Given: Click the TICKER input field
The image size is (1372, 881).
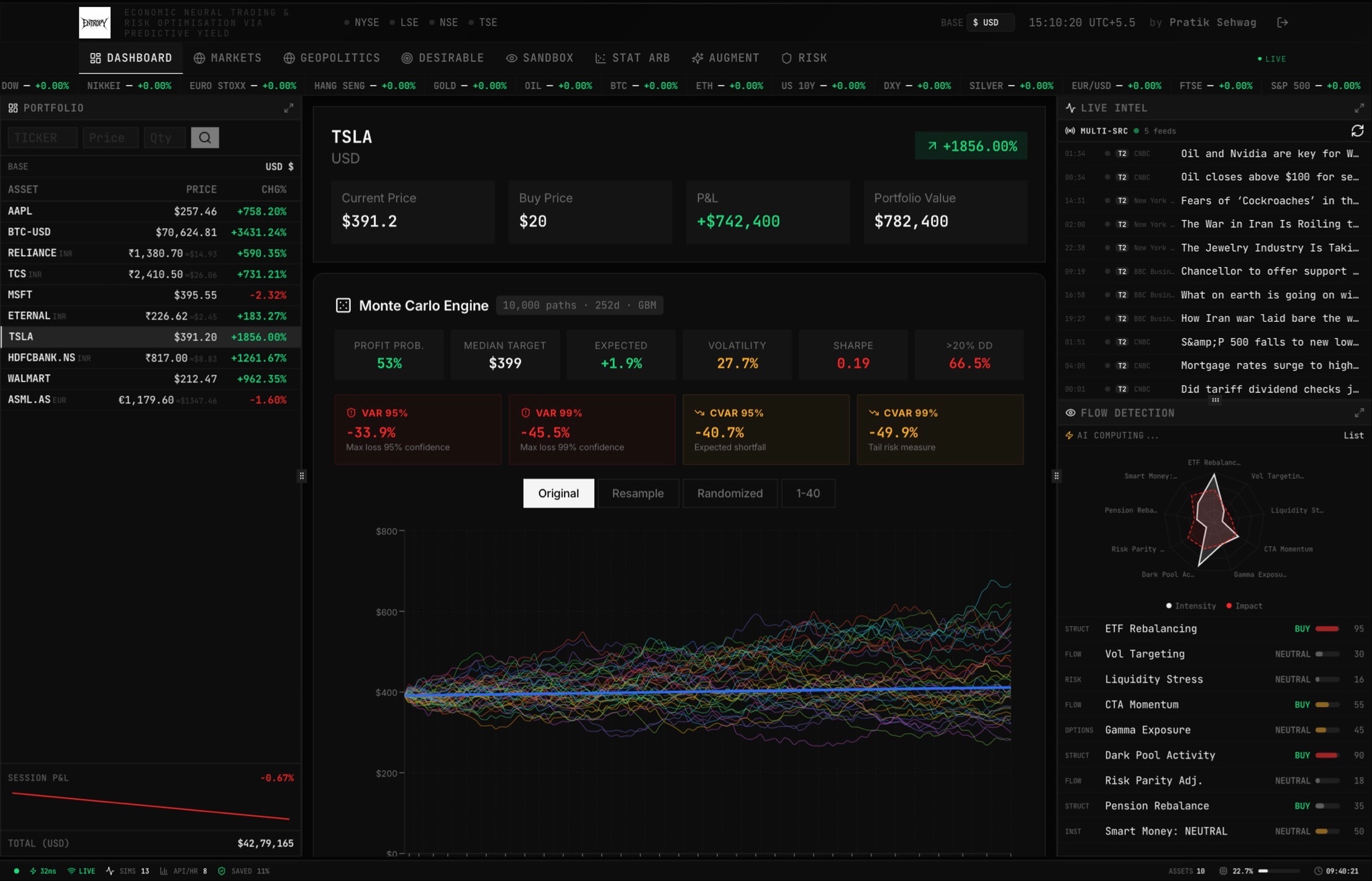Looking at the screenshot, I should pos(42,138).
